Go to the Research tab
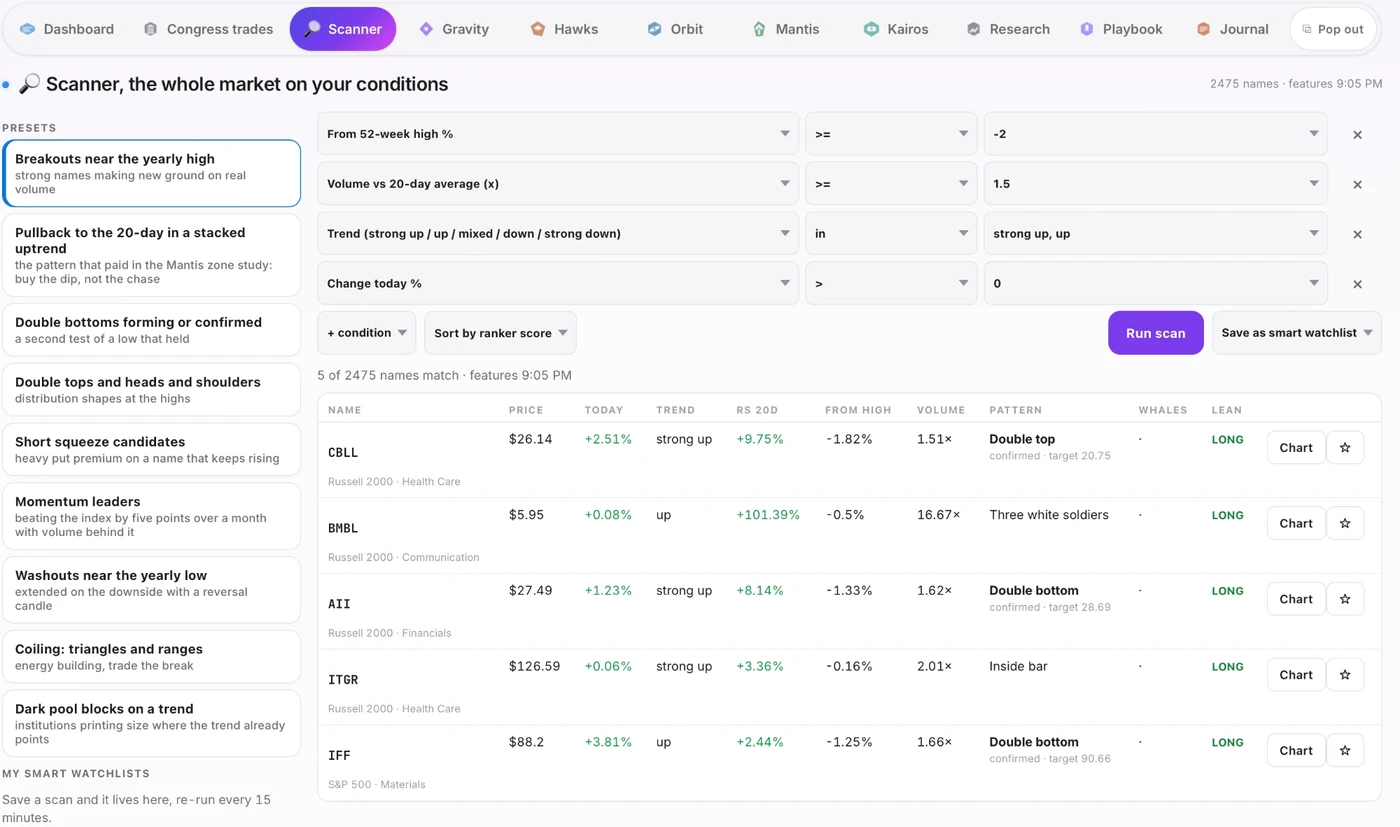1400x827 pixels. (x=1008, y=29)
